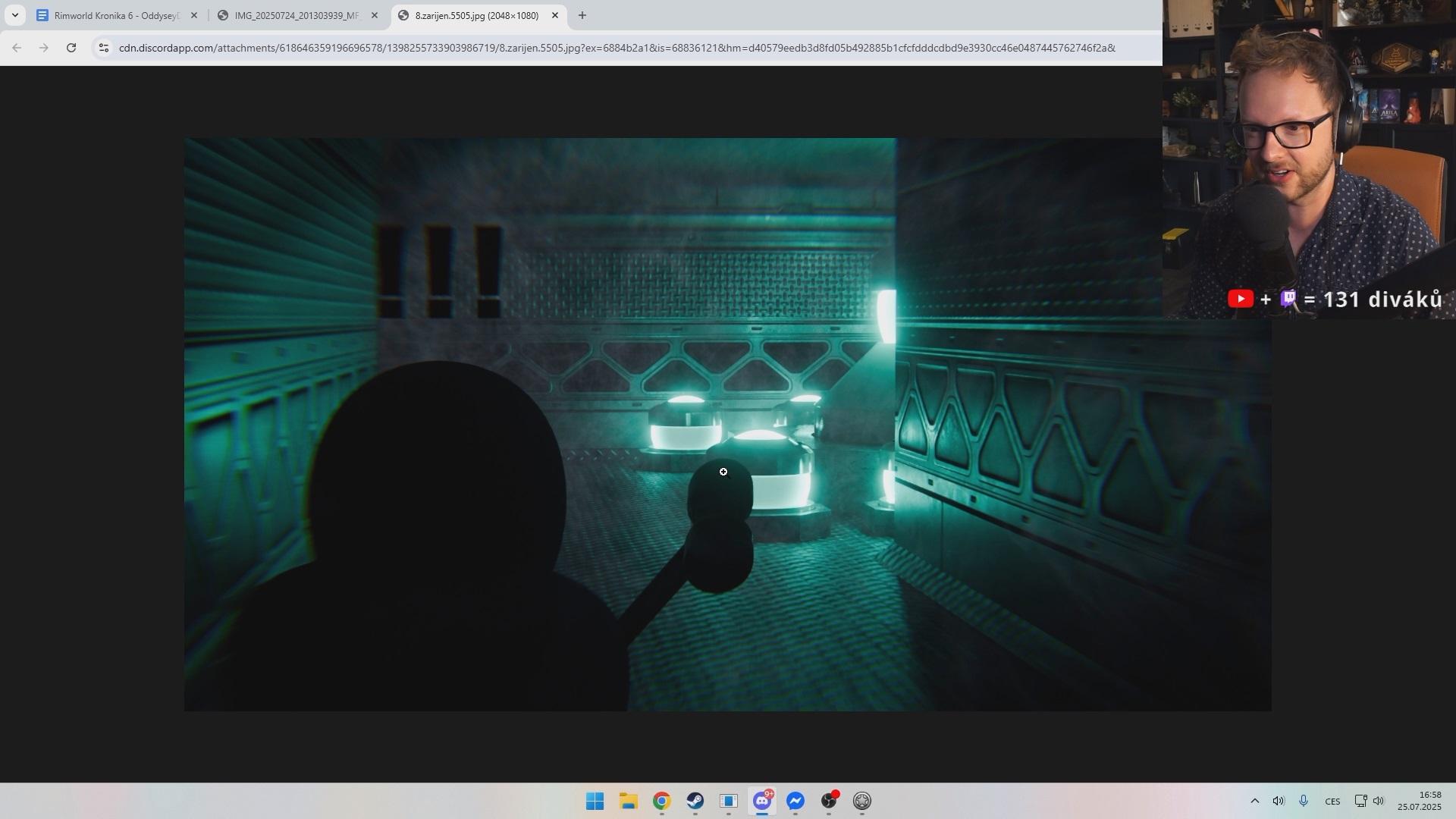Open the round gear-like app icon on taskbar
1456x819 pixels.
pyautogui.click(x=862, y=801)
